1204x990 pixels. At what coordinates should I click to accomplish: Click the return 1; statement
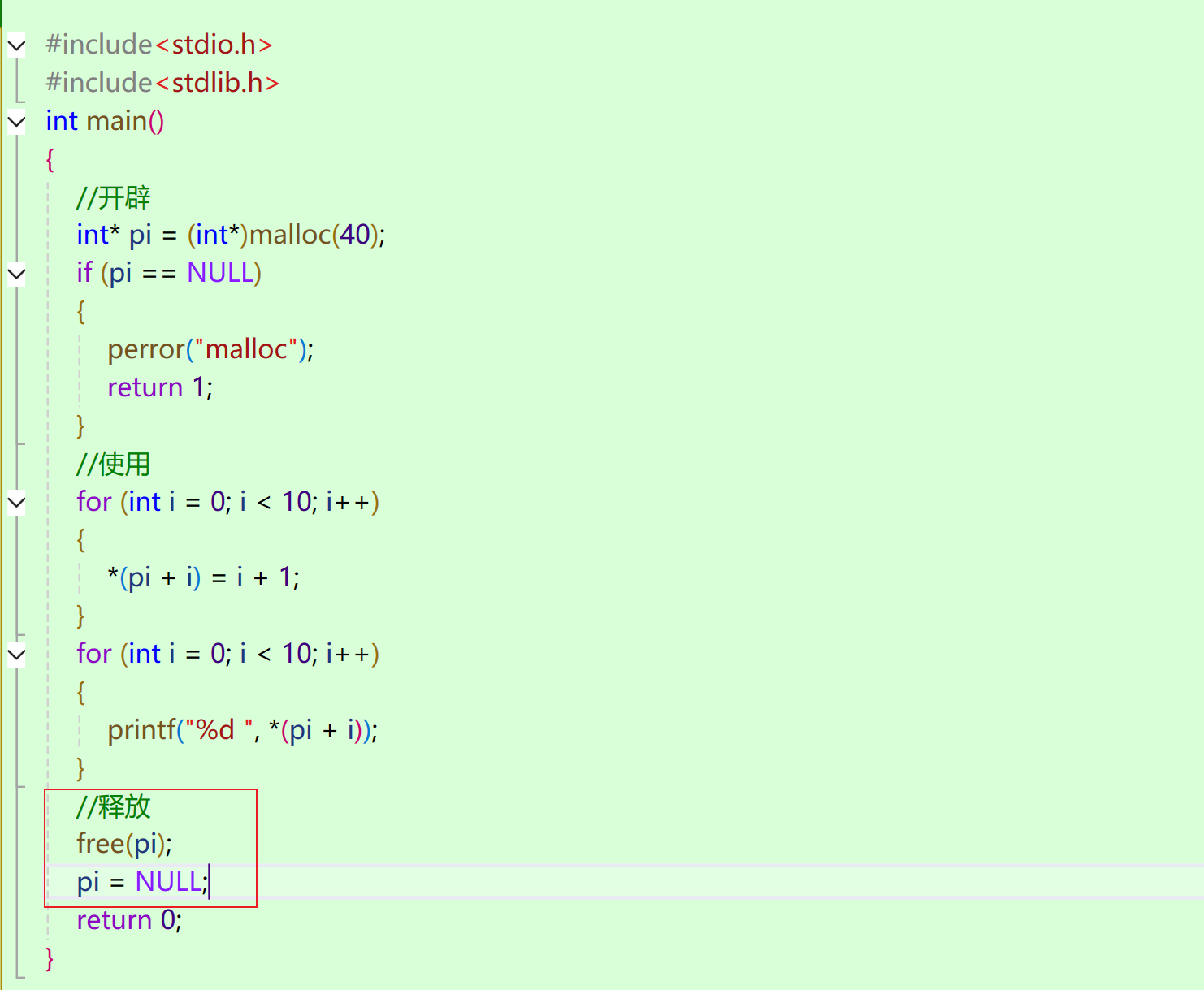(160, 387)
